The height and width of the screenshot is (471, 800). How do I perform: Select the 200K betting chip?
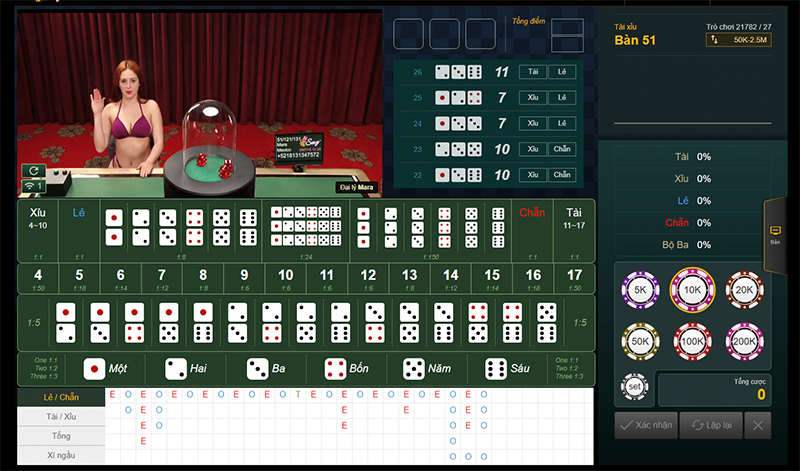pos(744,341)
